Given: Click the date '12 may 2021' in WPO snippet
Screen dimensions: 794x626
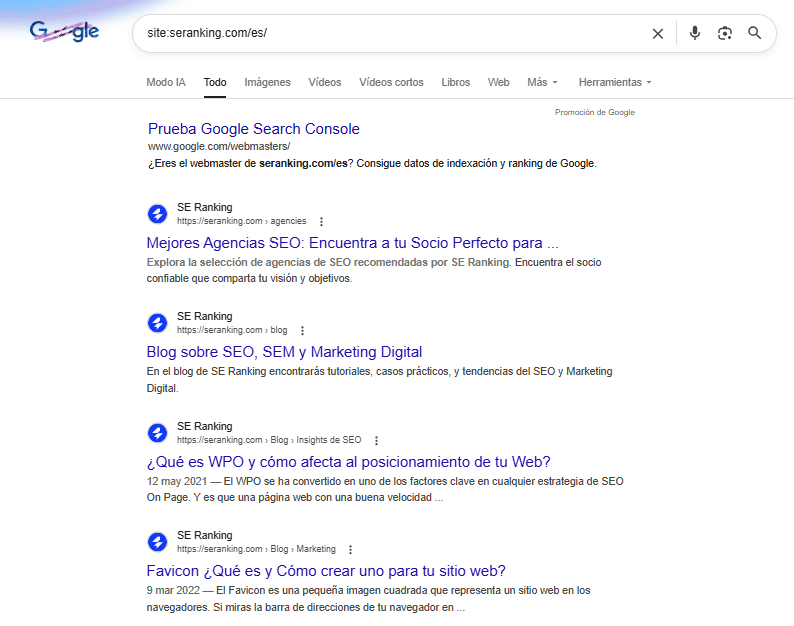Looking at the screenshot, I should (x=177, y=481).
